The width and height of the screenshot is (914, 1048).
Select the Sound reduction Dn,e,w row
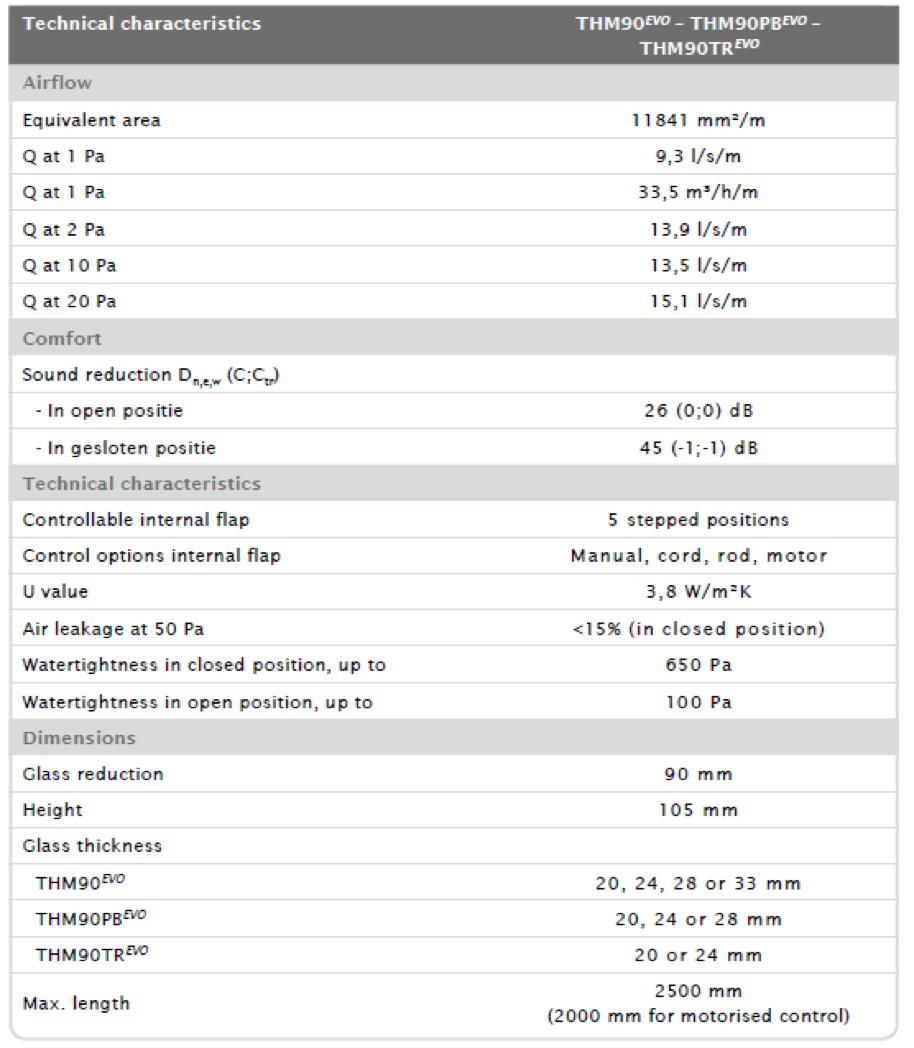tap(454, 374)
